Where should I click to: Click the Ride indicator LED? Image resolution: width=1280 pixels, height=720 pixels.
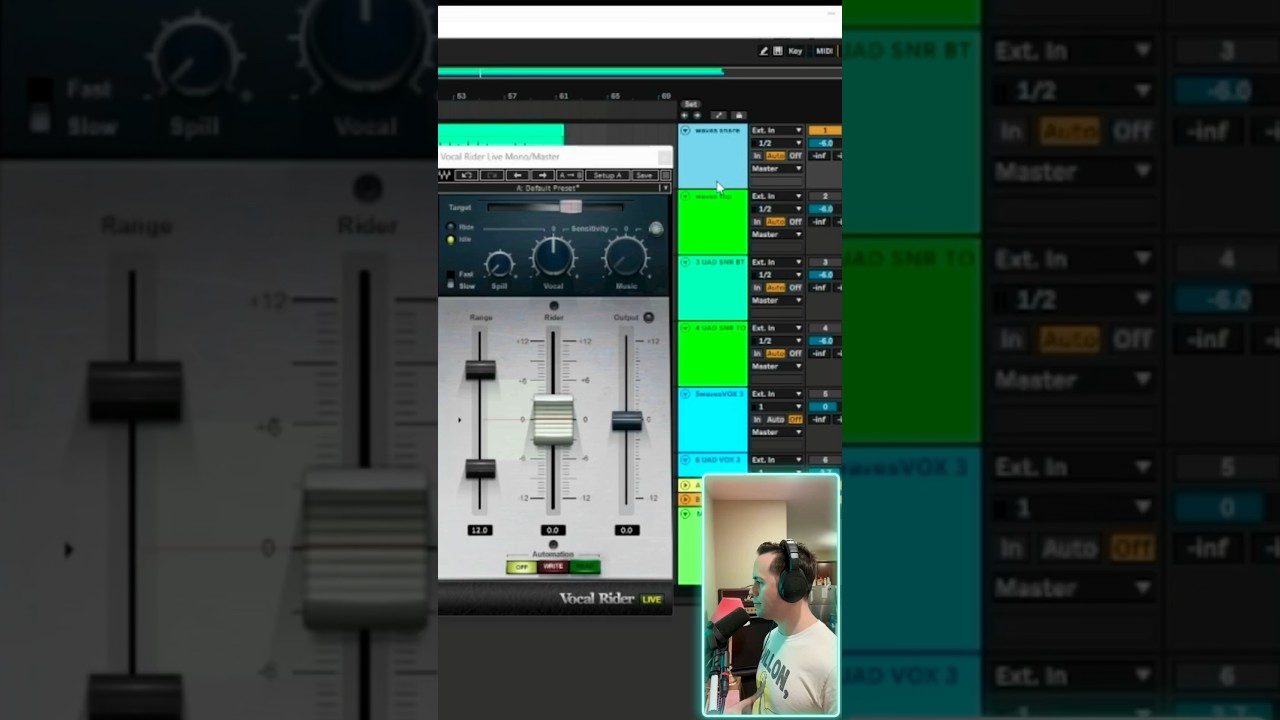pos(450,227)
